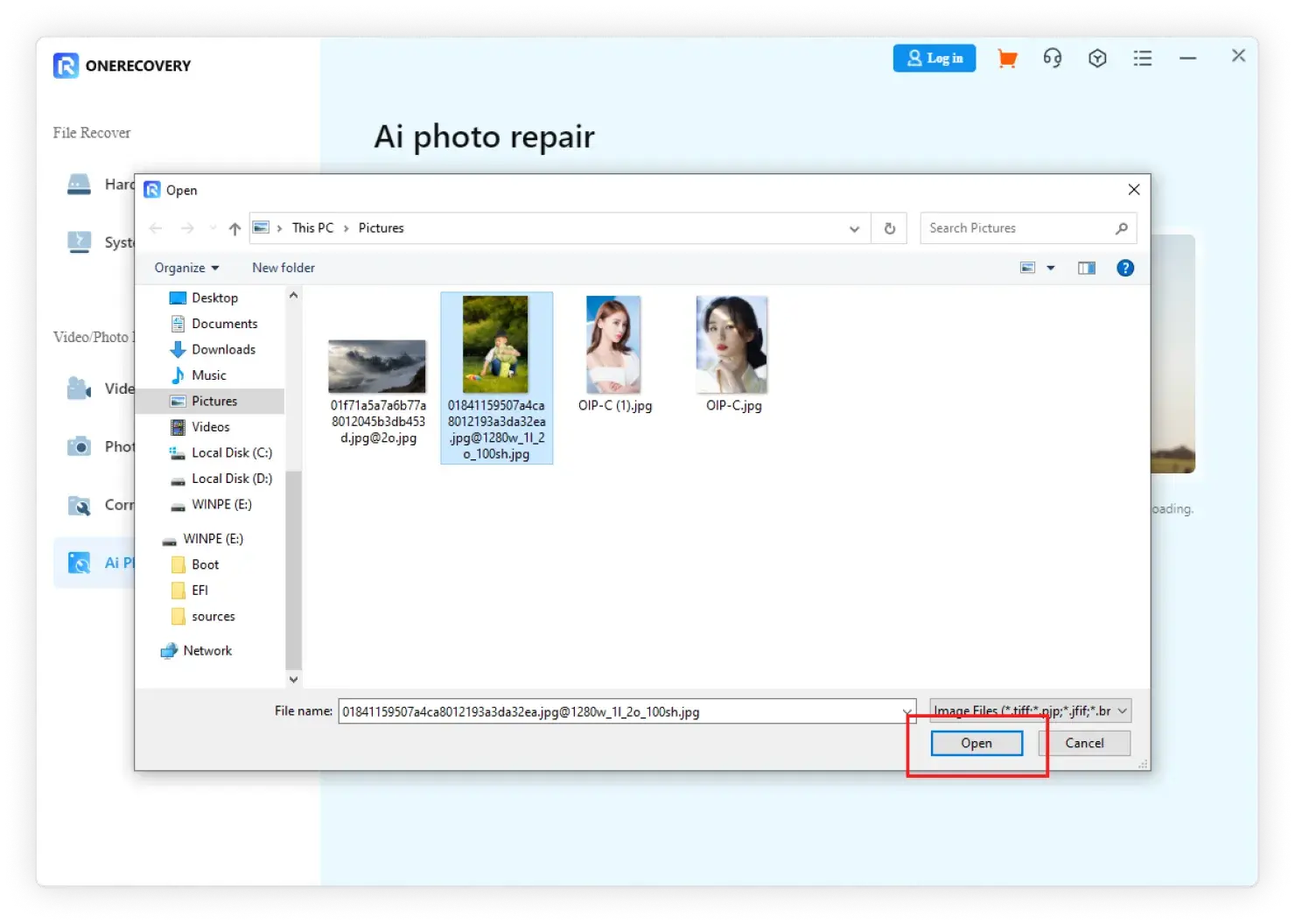Click the refresh button beside address bar
This screenshot has width=1295, height=924.
point(890,228)
